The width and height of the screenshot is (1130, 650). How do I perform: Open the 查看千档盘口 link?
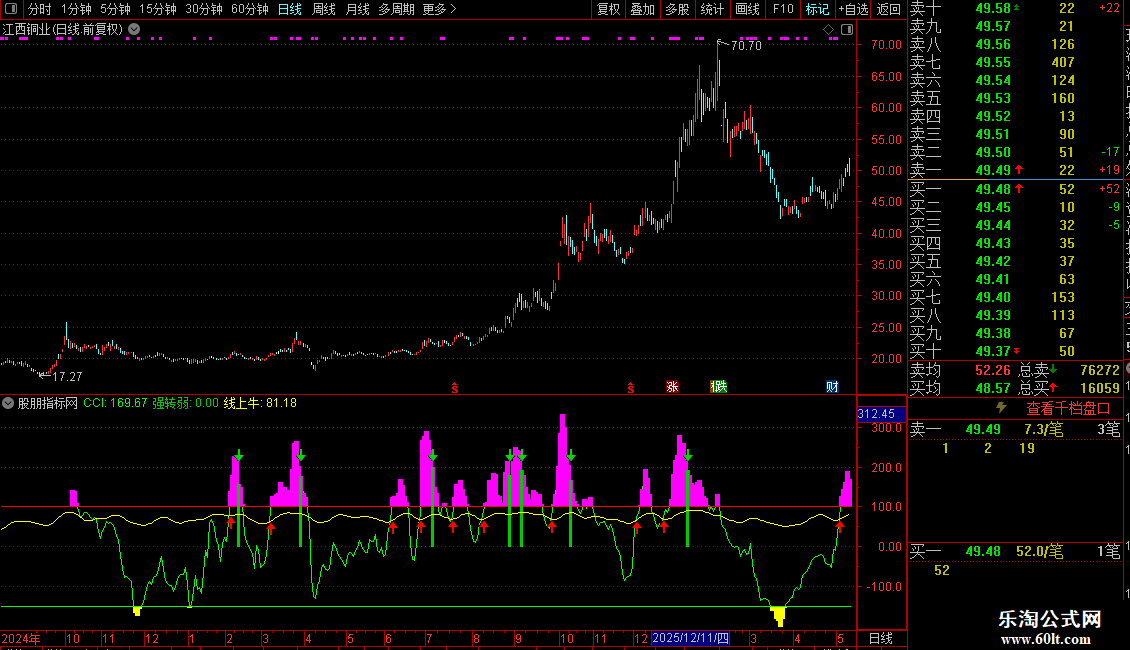coord(1068,409)
